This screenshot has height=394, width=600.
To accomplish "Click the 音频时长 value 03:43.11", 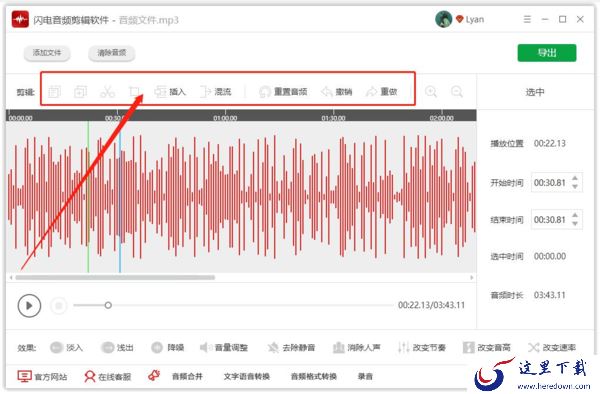I will click(550, 295).
